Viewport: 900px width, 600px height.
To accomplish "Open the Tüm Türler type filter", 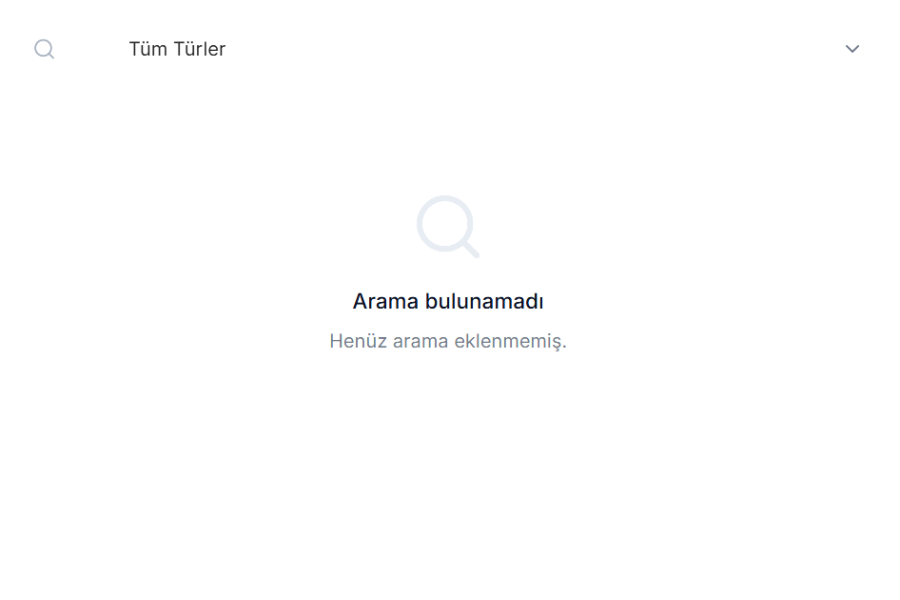I will (494, 49).
